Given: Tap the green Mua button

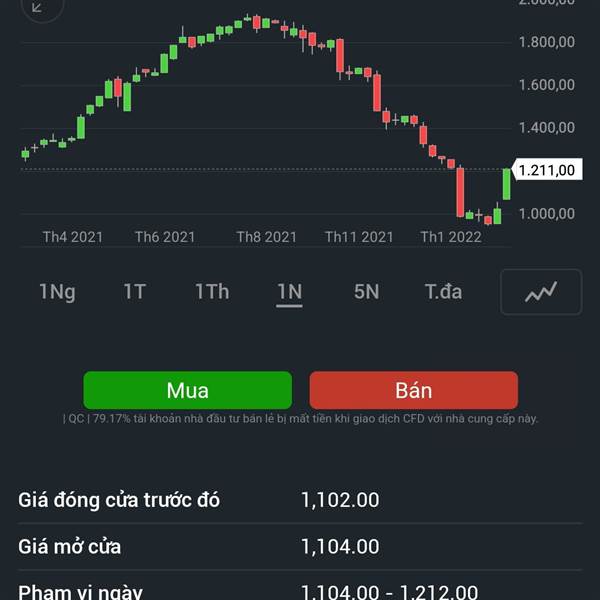Looking at the screenshot, I should pyautogui.click(x=188, y=390).
